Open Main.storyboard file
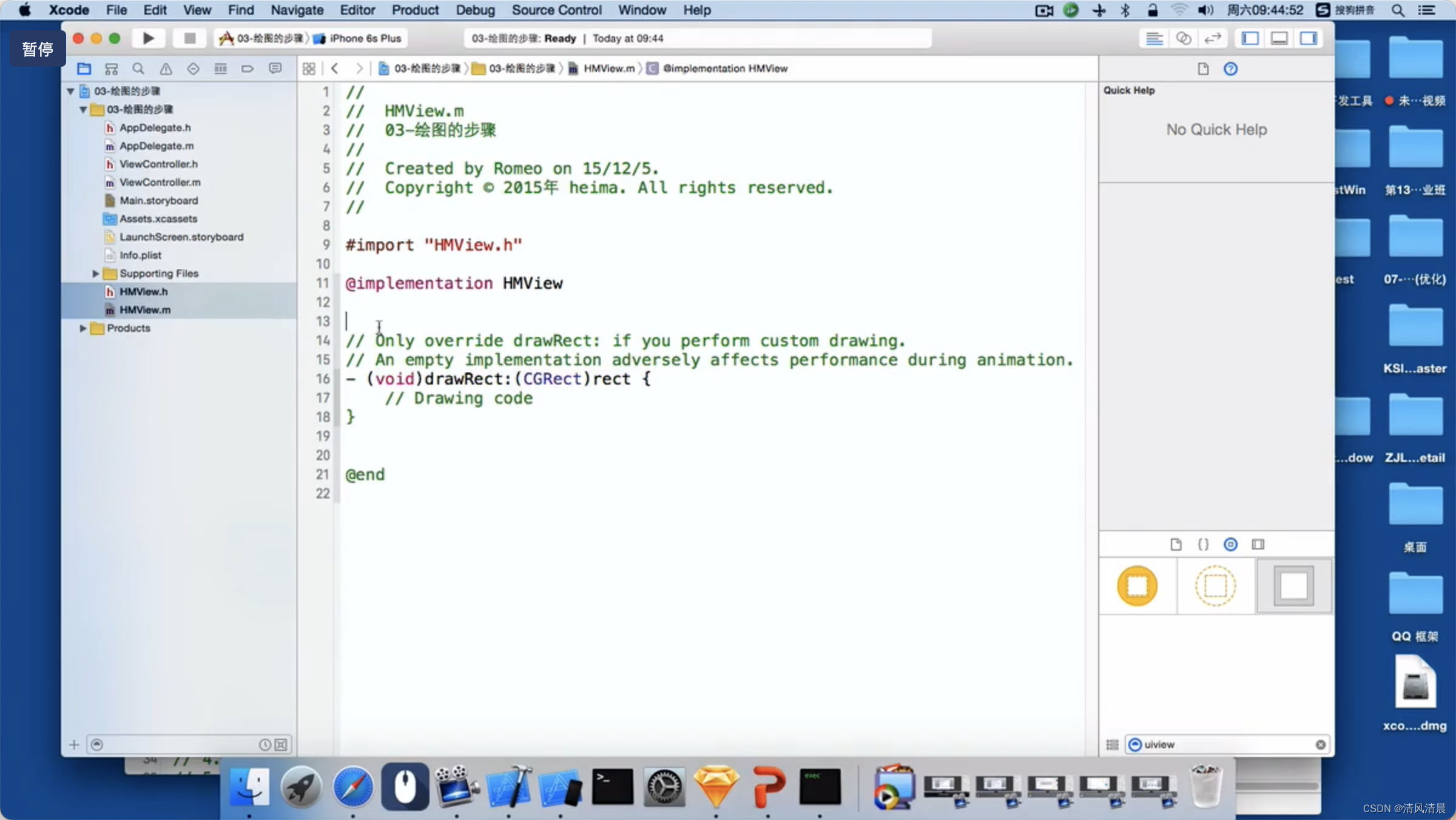The width and height of the screenshot is (1456, 820). click(x=158, y=200)
